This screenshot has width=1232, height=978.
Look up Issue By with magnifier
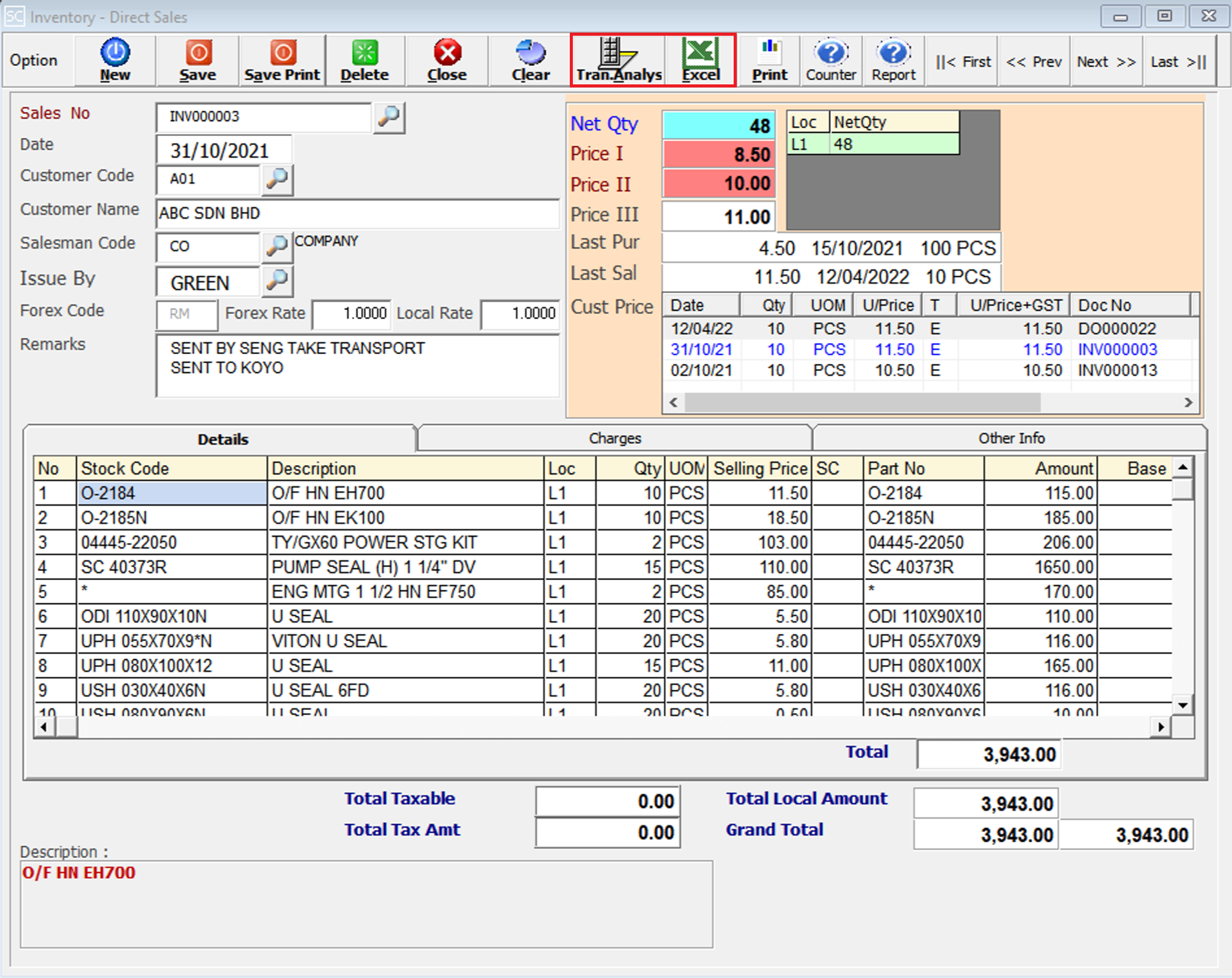tap(277, 281)
